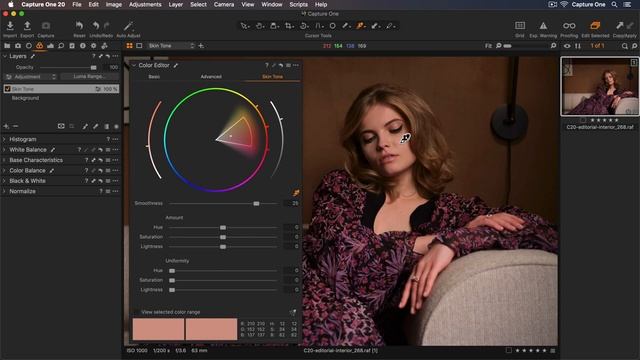The height and width of the screenshot is (360, 640).
Task: Open the Library folder tool tab
Action: click(x=7, y=46)
